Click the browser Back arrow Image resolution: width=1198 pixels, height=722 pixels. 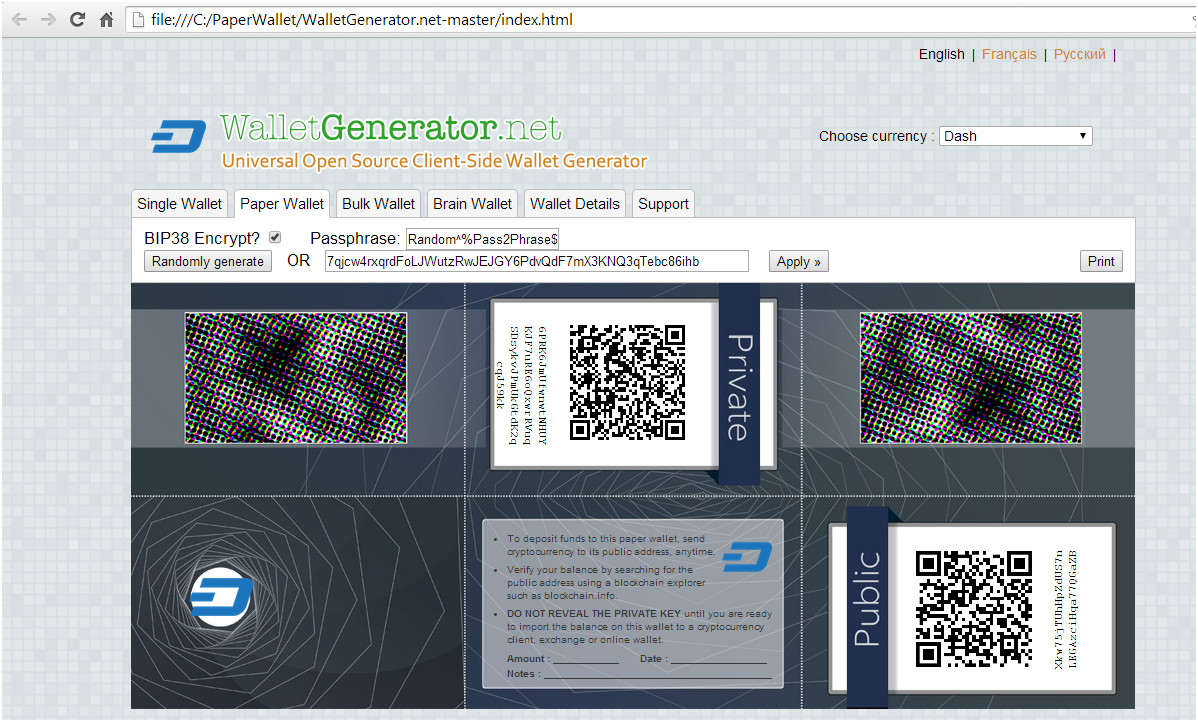pos(19,19)
